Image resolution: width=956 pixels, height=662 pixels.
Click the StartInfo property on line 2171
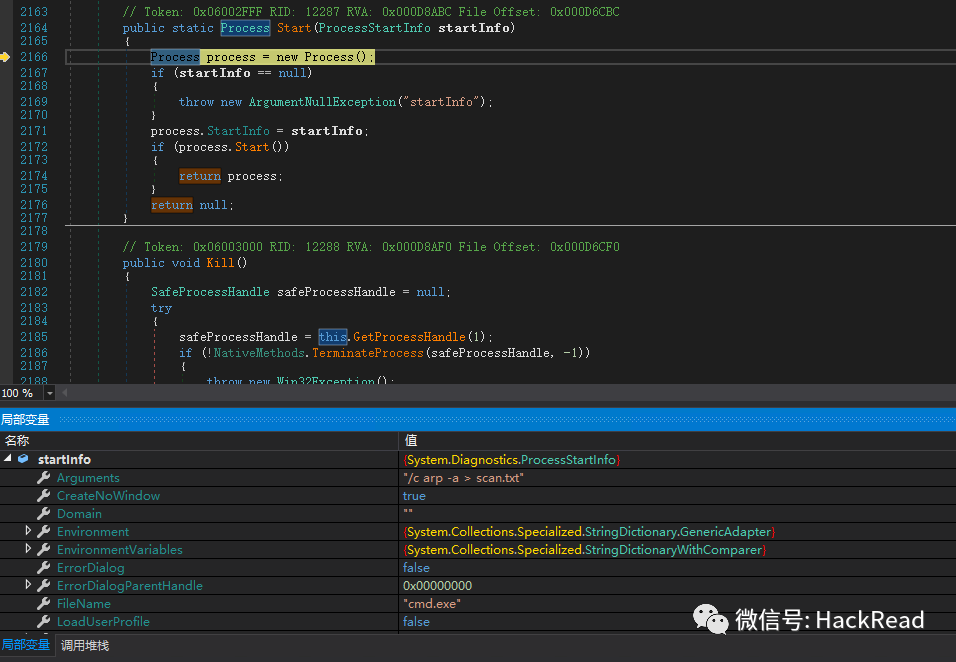(238, 131)
